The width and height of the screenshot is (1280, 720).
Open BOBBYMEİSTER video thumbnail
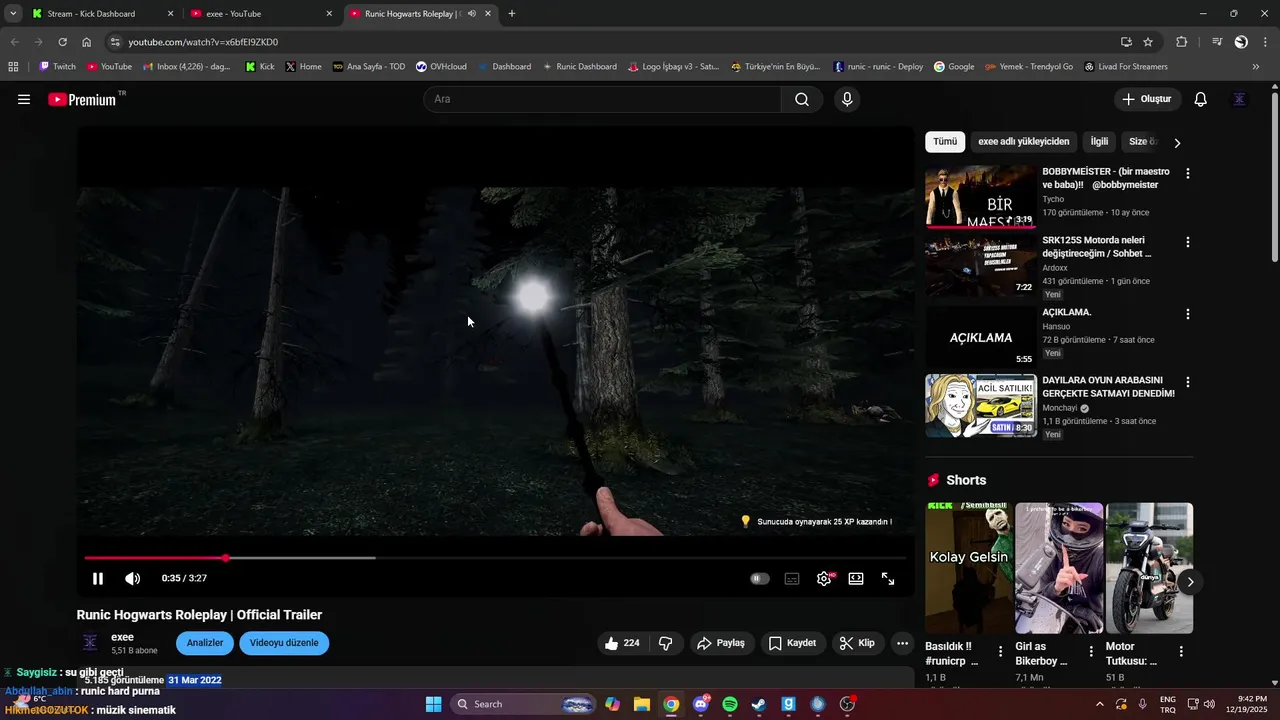tap(980, 197)
